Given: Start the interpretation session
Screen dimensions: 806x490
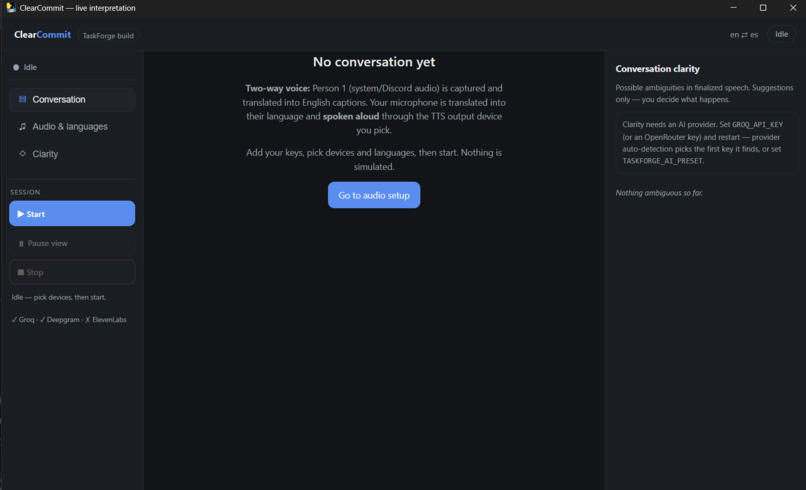Looking at the screenshot, I should (x=72, y=213).
